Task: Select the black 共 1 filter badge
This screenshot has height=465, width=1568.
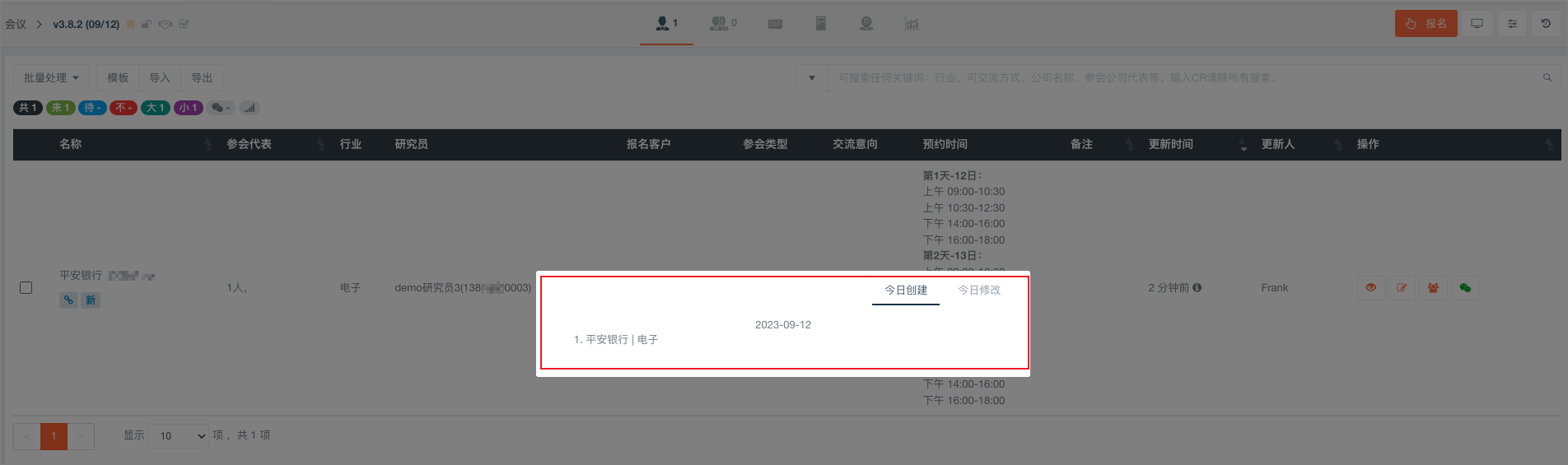Action: [28, 108]
